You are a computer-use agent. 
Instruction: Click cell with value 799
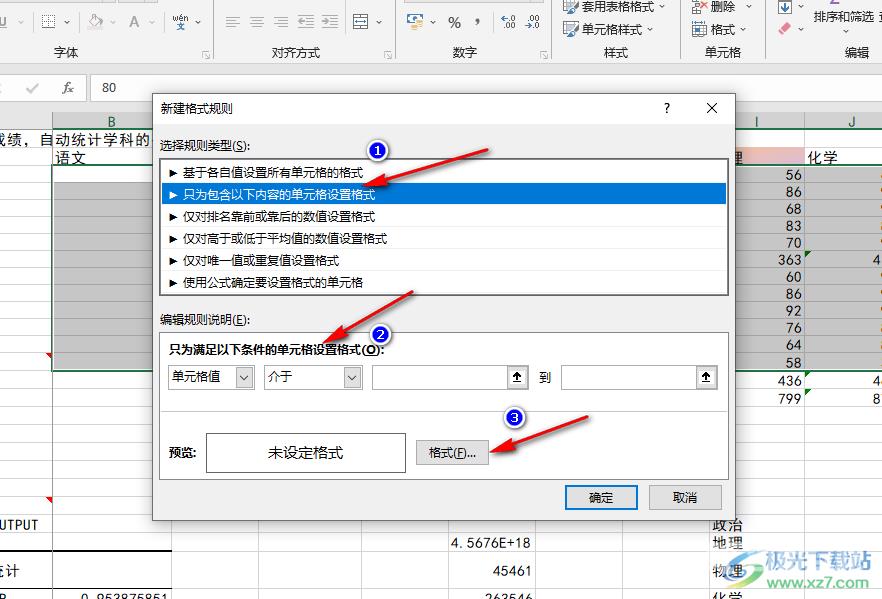click(770, 398)
